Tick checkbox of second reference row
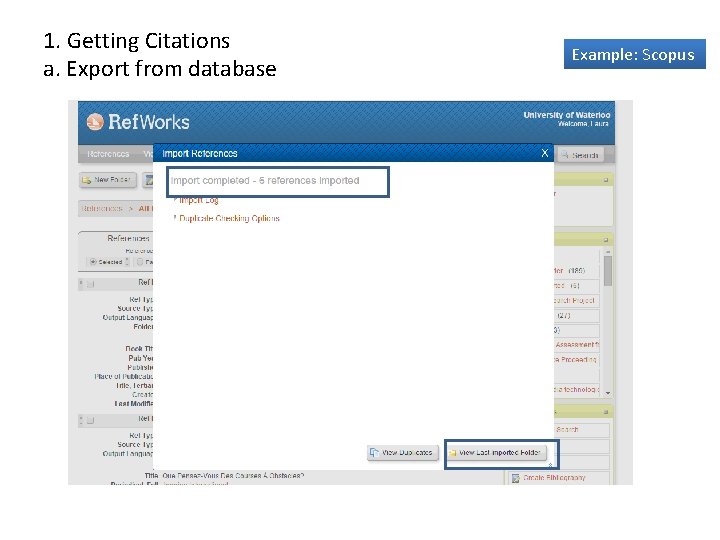This screenshot has height=540, width=720. coord(90,420)
